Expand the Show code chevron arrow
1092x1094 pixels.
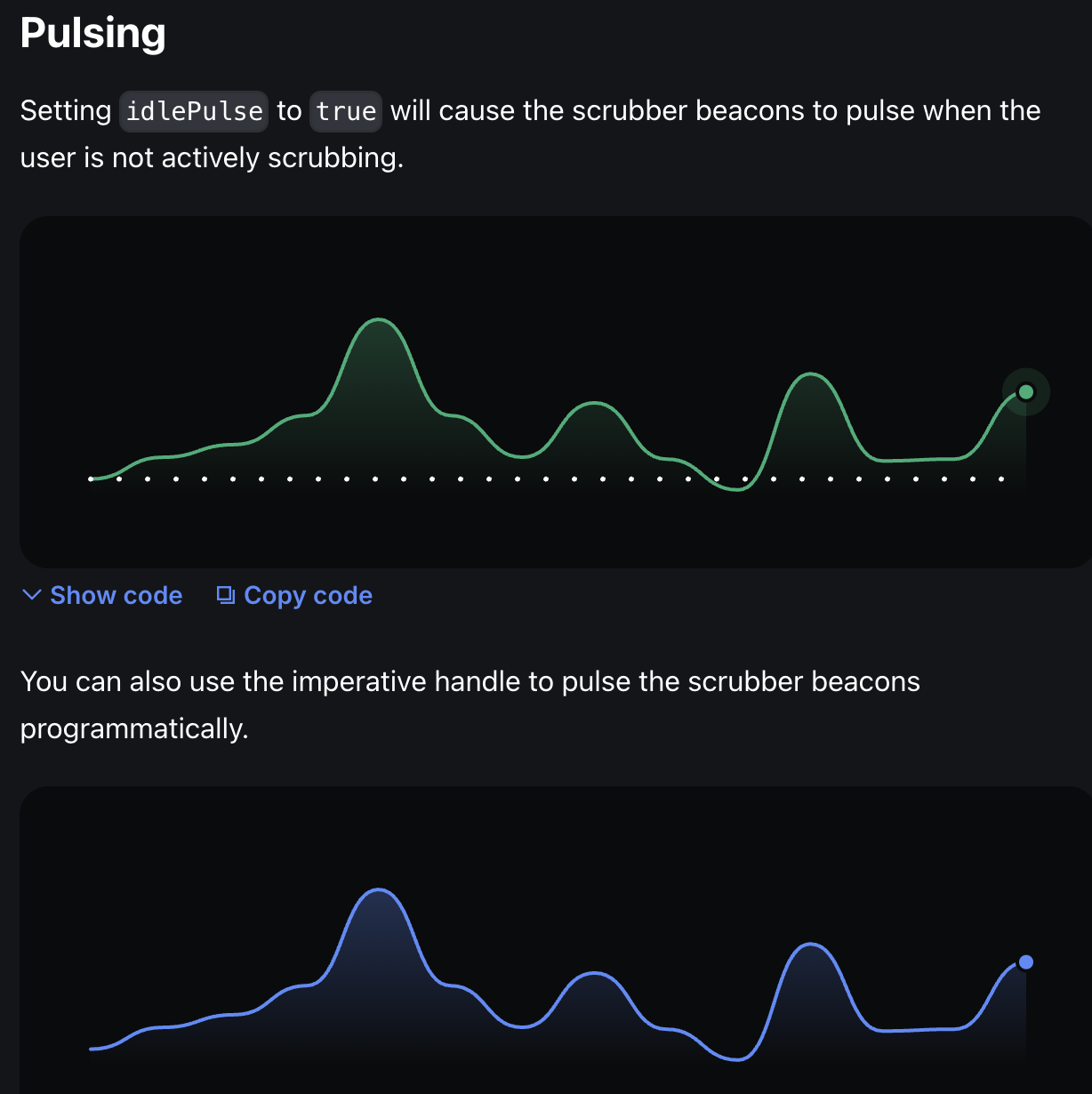31,595
